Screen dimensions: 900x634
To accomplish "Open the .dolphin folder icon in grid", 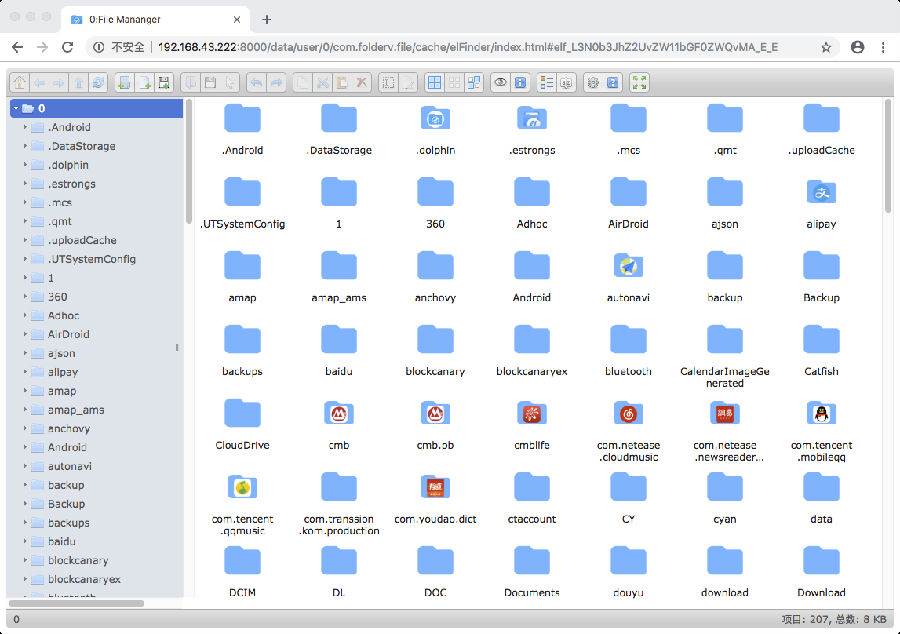I will (x=435, y=118).
